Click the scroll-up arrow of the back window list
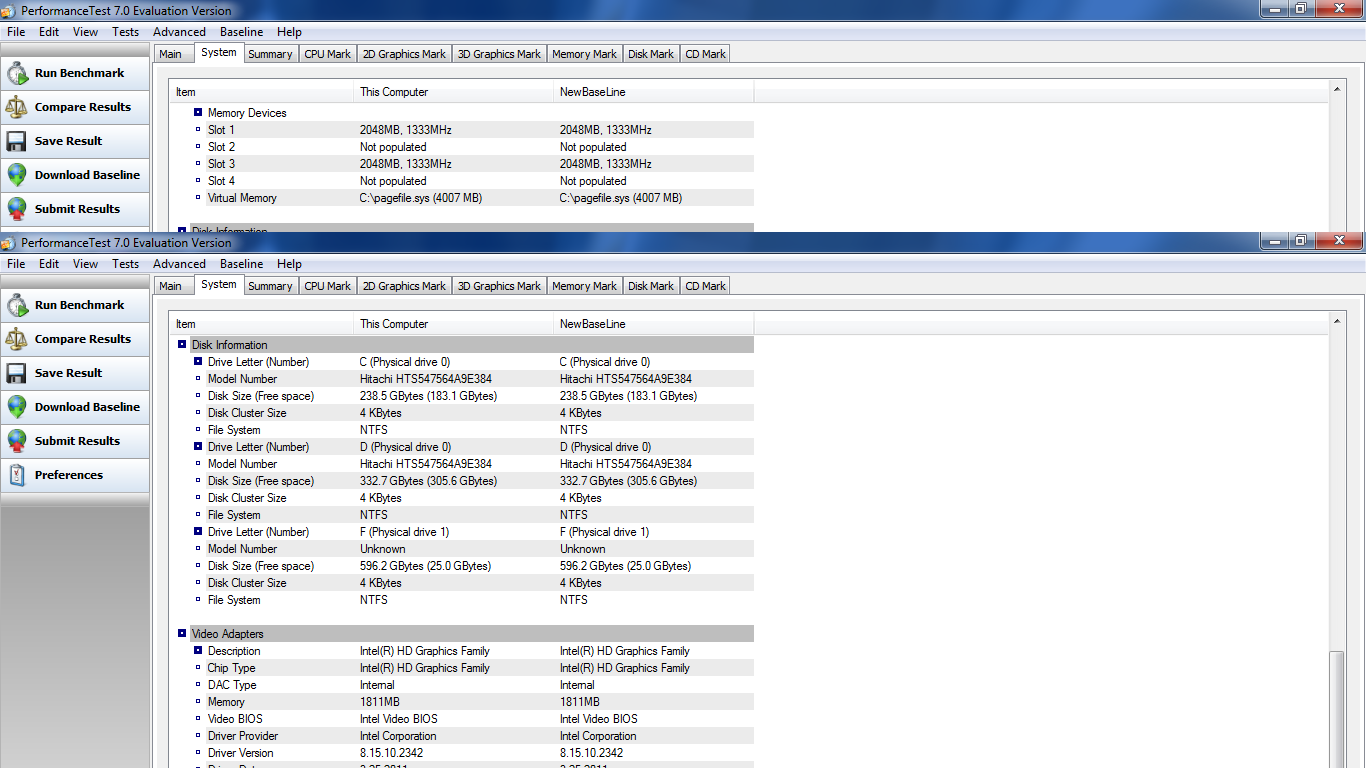 point(1338,89)
